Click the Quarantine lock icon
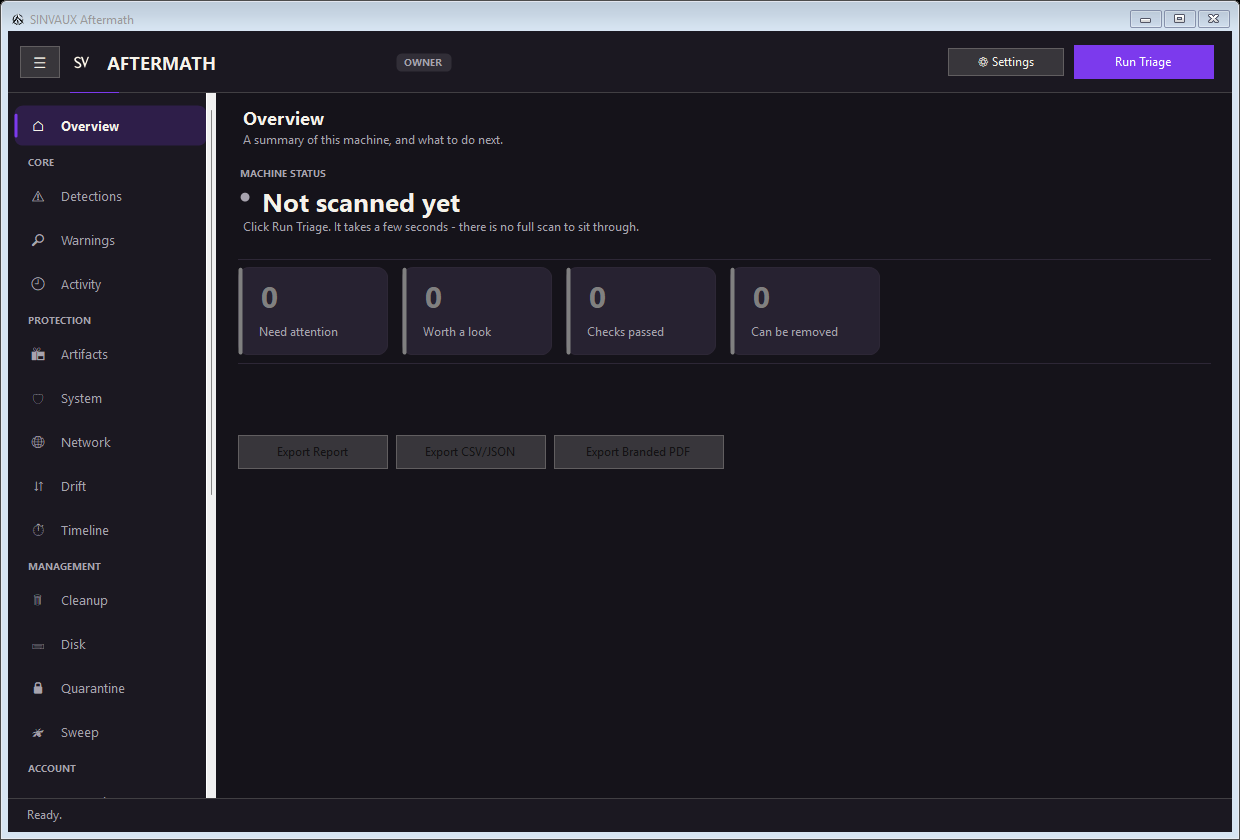The image size is (1240, 840). pos(38,688)
